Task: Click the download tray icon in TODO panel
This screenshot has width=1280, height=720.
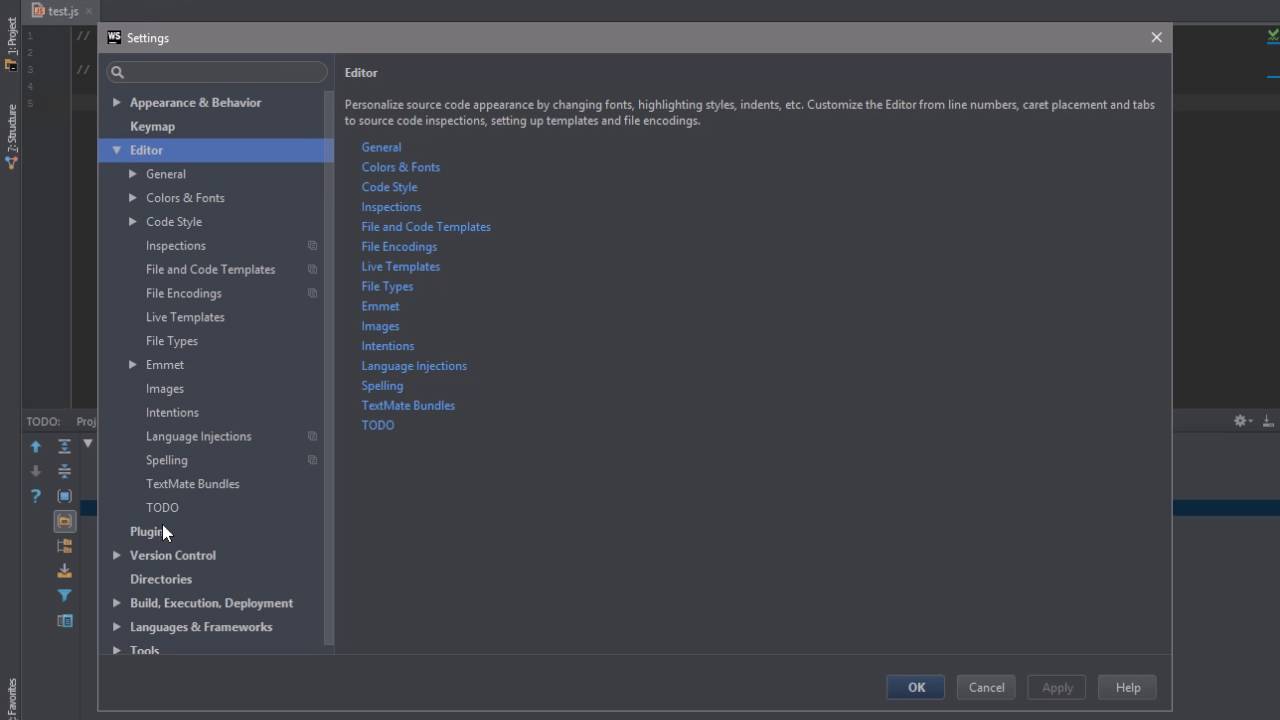Action: click(x=64, y=571)
